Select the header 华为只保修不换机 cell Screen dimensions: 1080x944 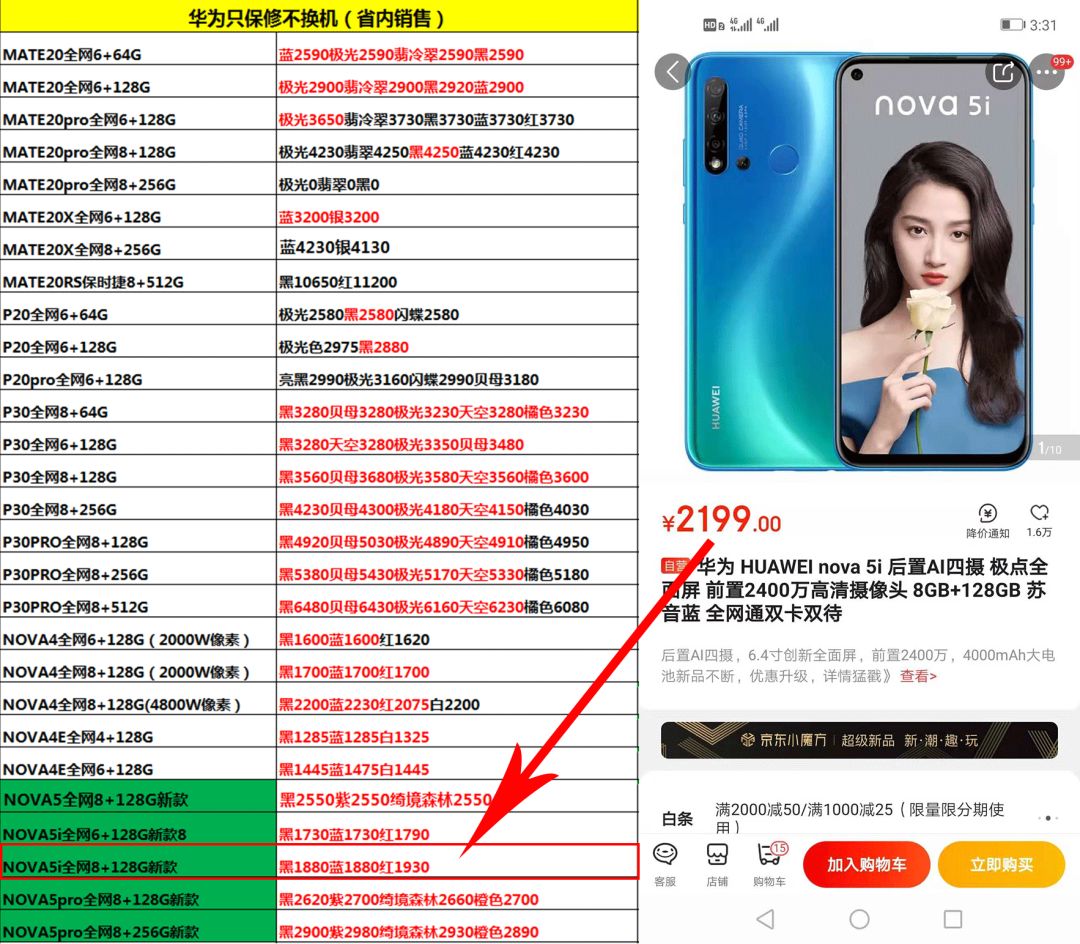click(319, 17)
